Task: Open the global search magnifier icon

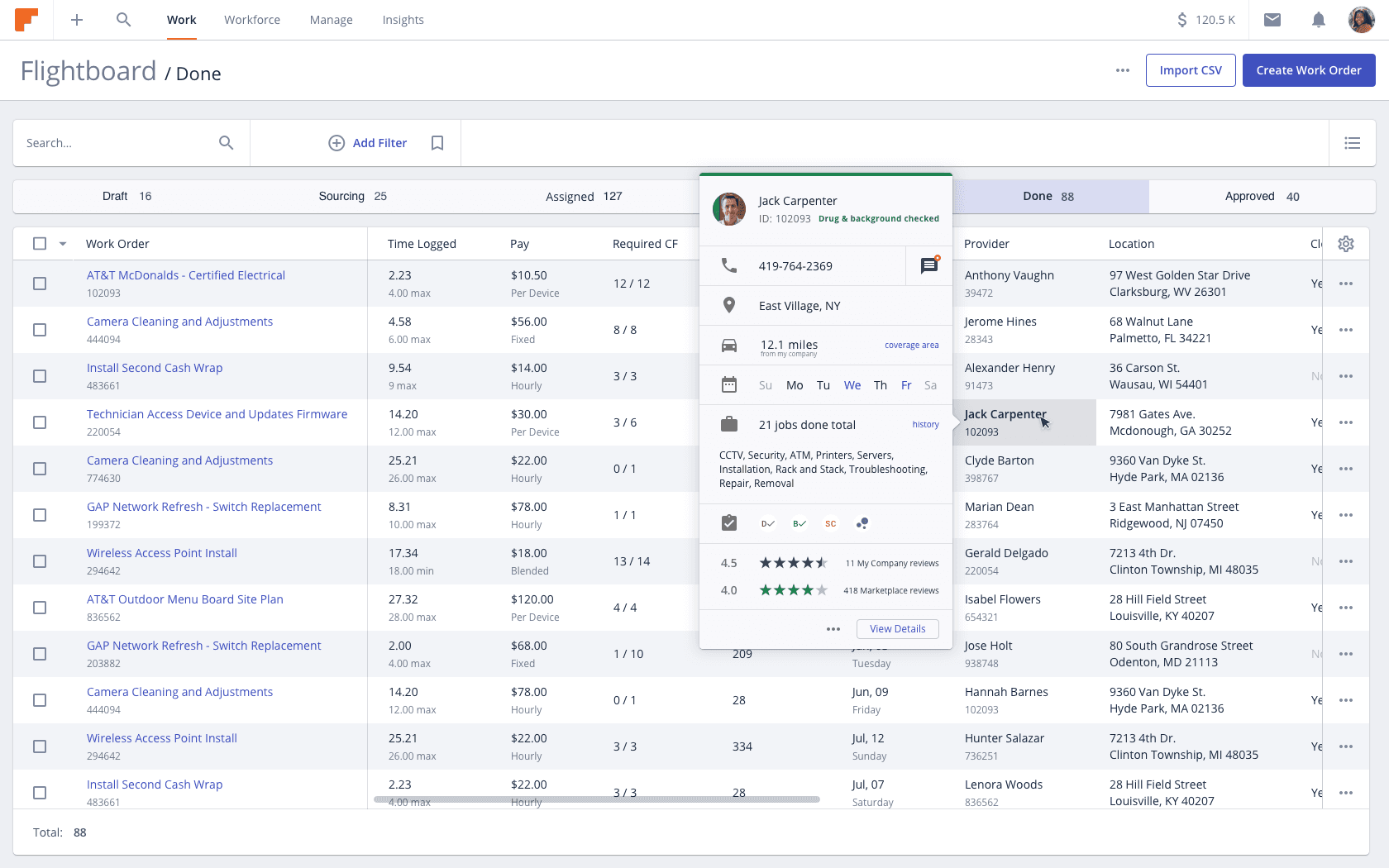Action: pyautogui.click(x=123, y=20)
